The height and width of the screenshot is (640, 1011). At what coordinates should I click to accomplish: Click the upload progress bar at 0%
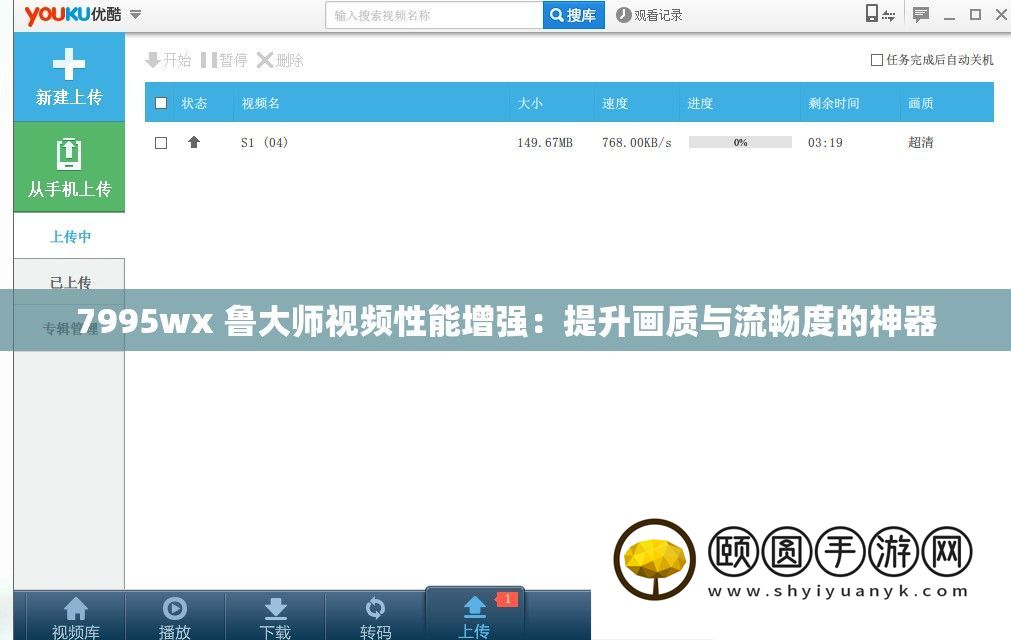click(x=740, y=143)
